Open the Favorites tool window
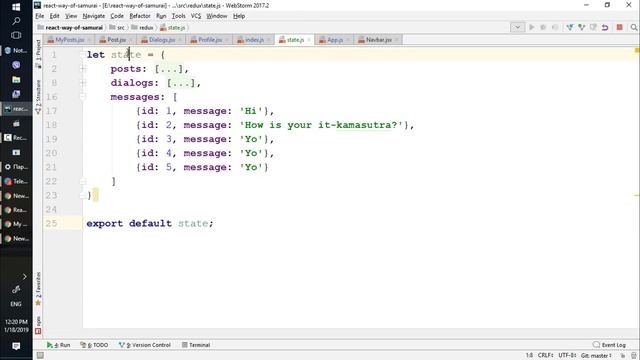Image resolution: width=640 pixels, height=360 pixels. (x=38, y=289)
